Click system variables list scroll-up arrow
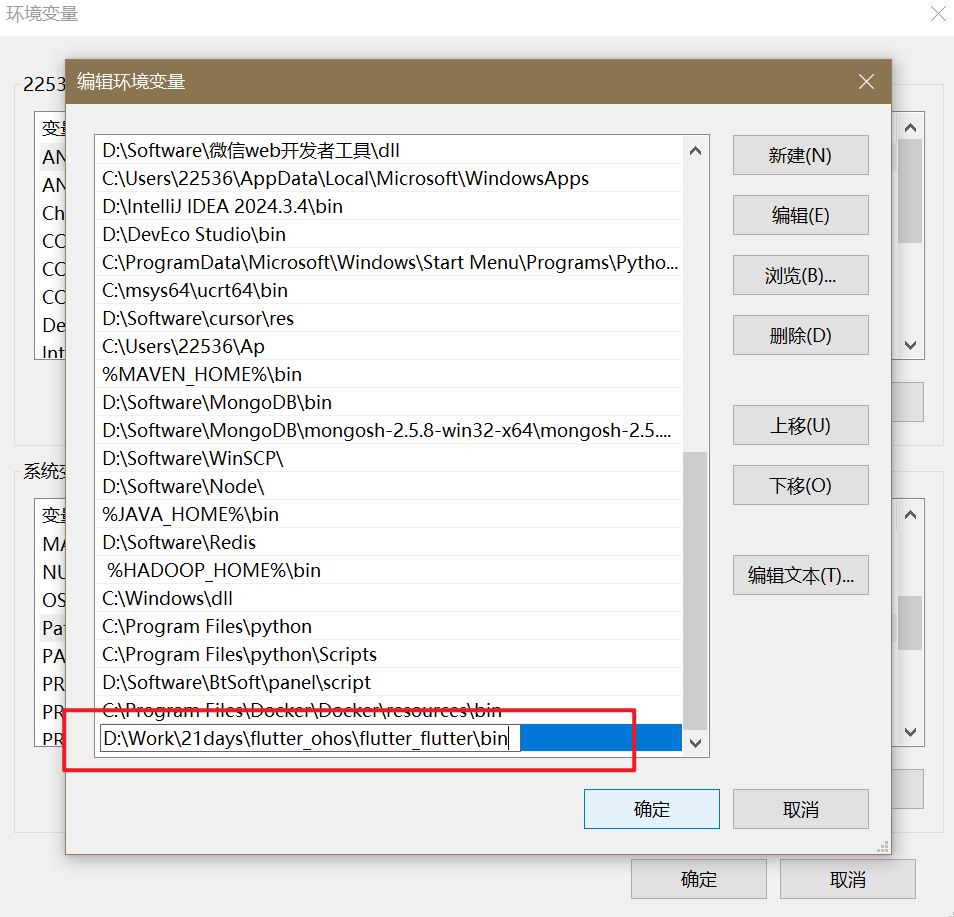Viewport: 954px width, 917px height. click(910, 515)
